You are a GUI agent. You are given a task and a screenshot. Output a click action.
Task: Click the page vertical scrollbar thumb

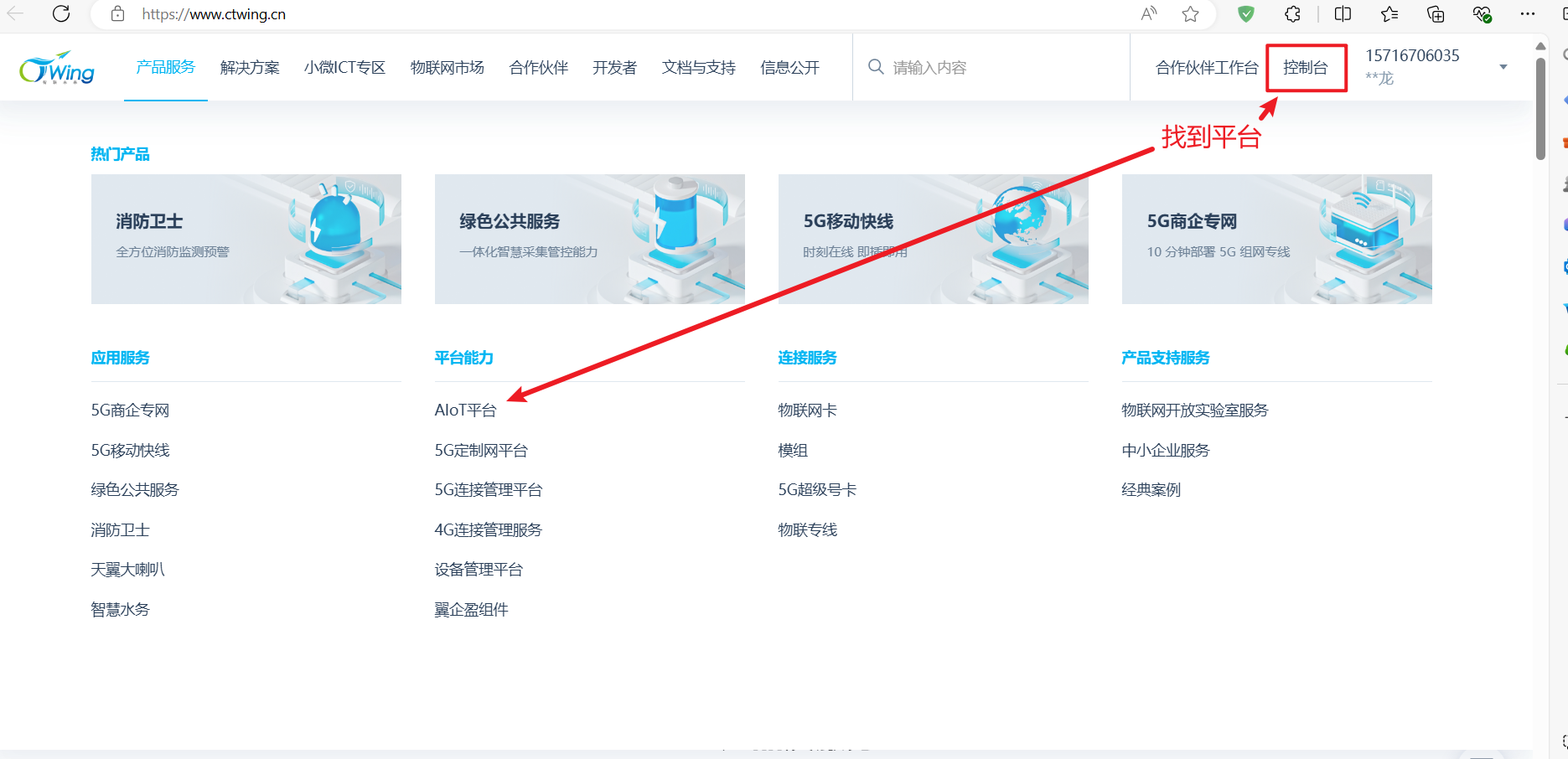(1540, 108)
